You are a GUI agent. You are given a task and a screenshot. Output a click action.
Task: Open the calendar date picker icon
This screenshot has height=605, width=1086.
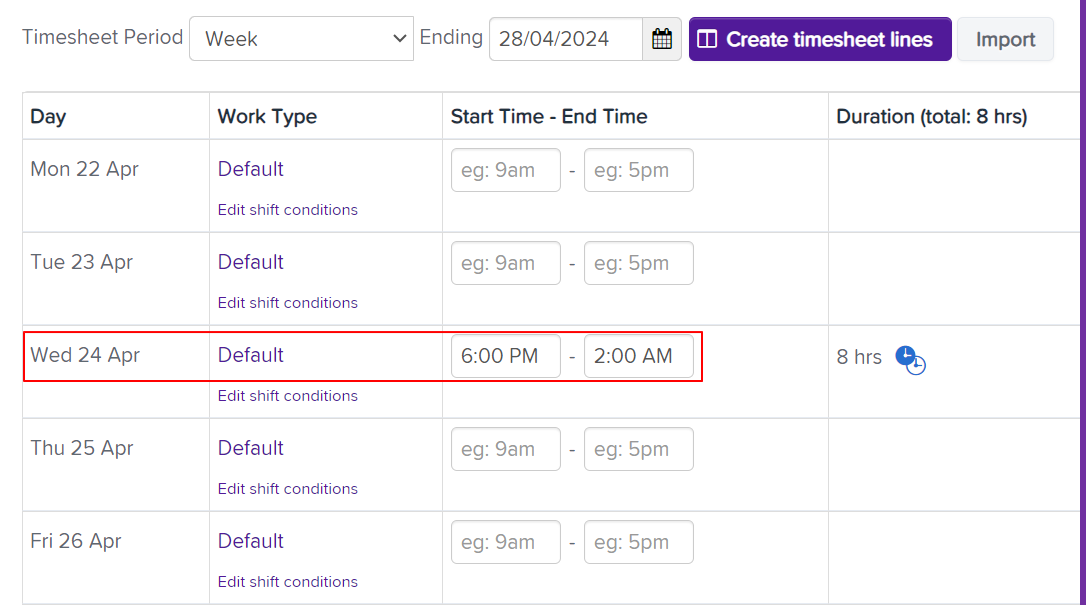(x=662, y=39)
